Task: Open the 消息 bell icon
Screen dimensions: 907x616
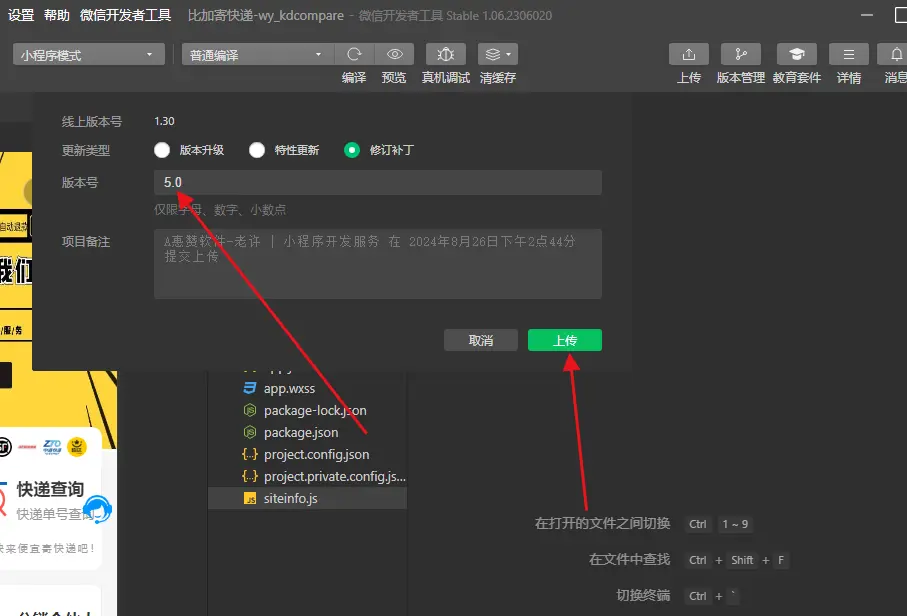Action: [x=895, y=54]
